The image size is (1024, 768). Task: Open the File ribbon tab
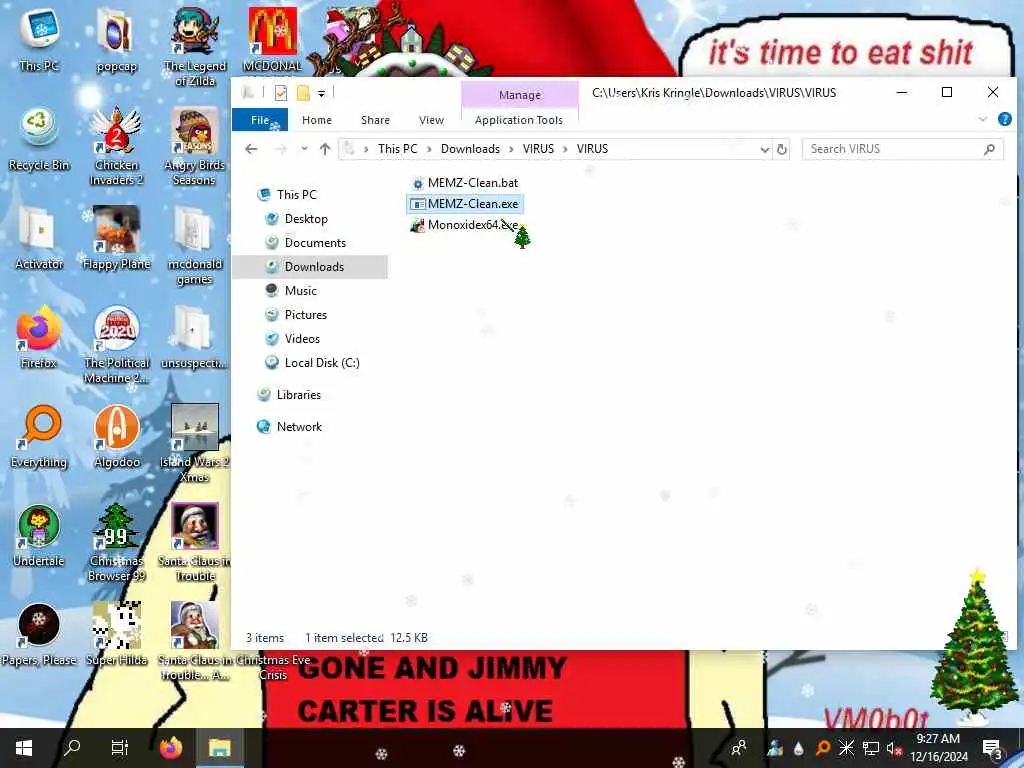pyautogui.click(x=260, y=120)
